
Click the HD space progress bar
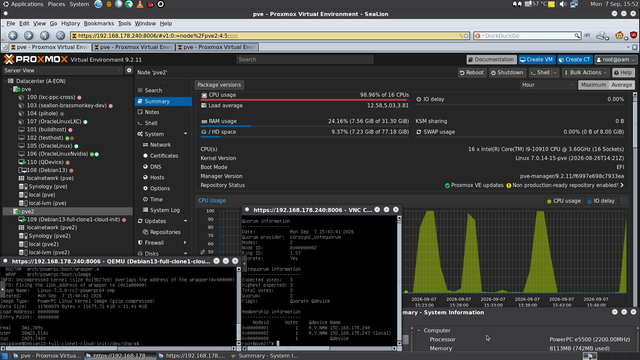pyautogui.click(x=304, y=137)
